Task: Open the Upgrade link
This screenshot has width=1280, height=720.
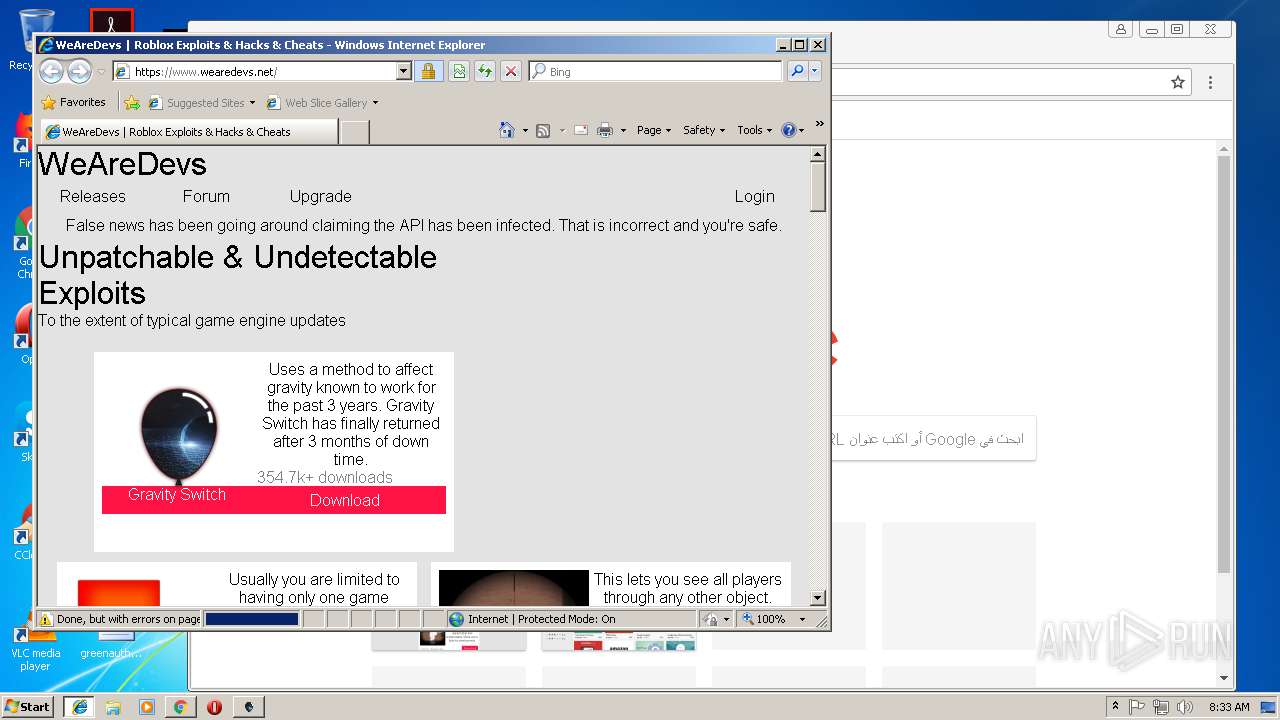Action: click(320, 196)
